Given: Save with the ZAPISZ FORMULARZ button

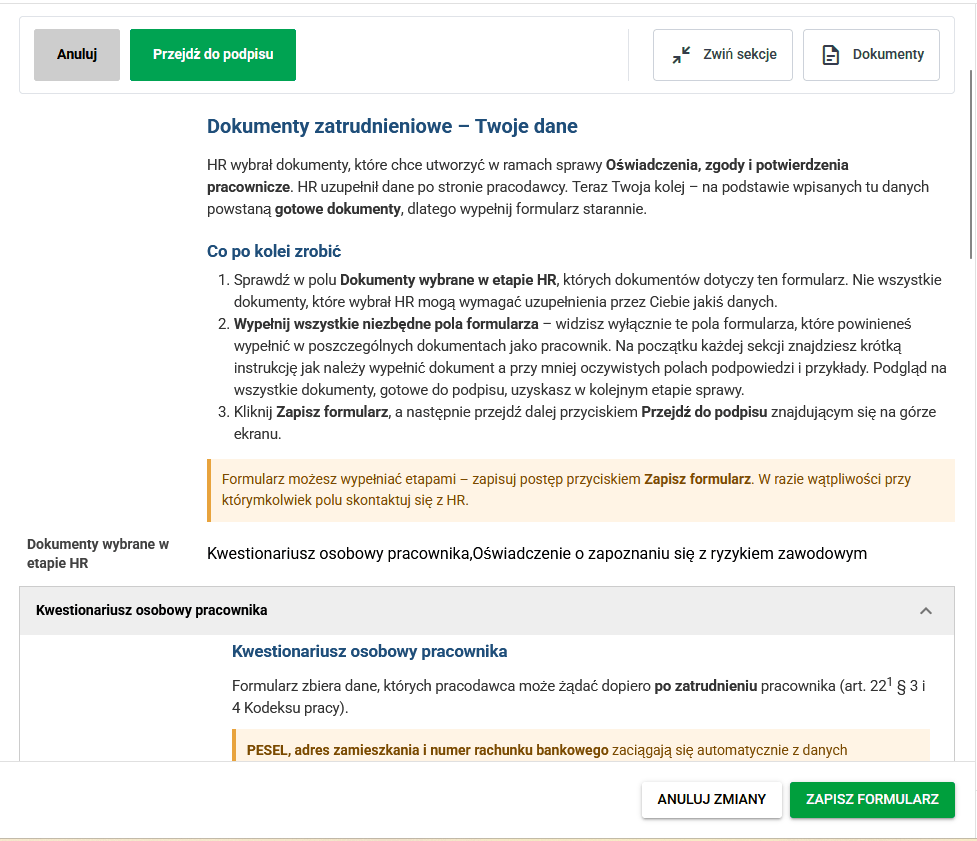Looking at the screenshot, I should (x=872, y=799).
